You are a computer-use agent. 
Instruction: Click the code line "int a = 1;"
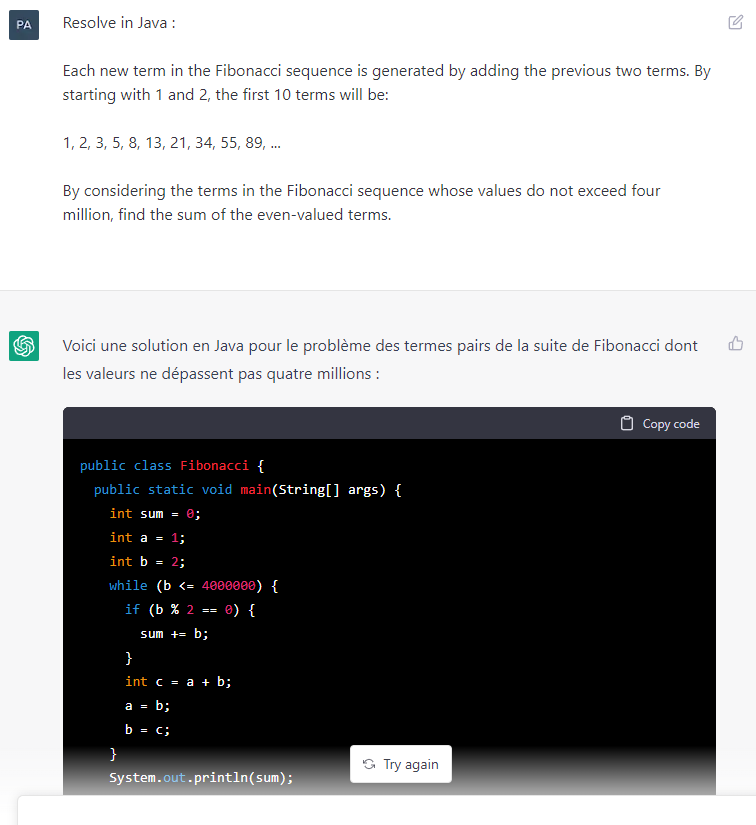[x=147, y=538]
